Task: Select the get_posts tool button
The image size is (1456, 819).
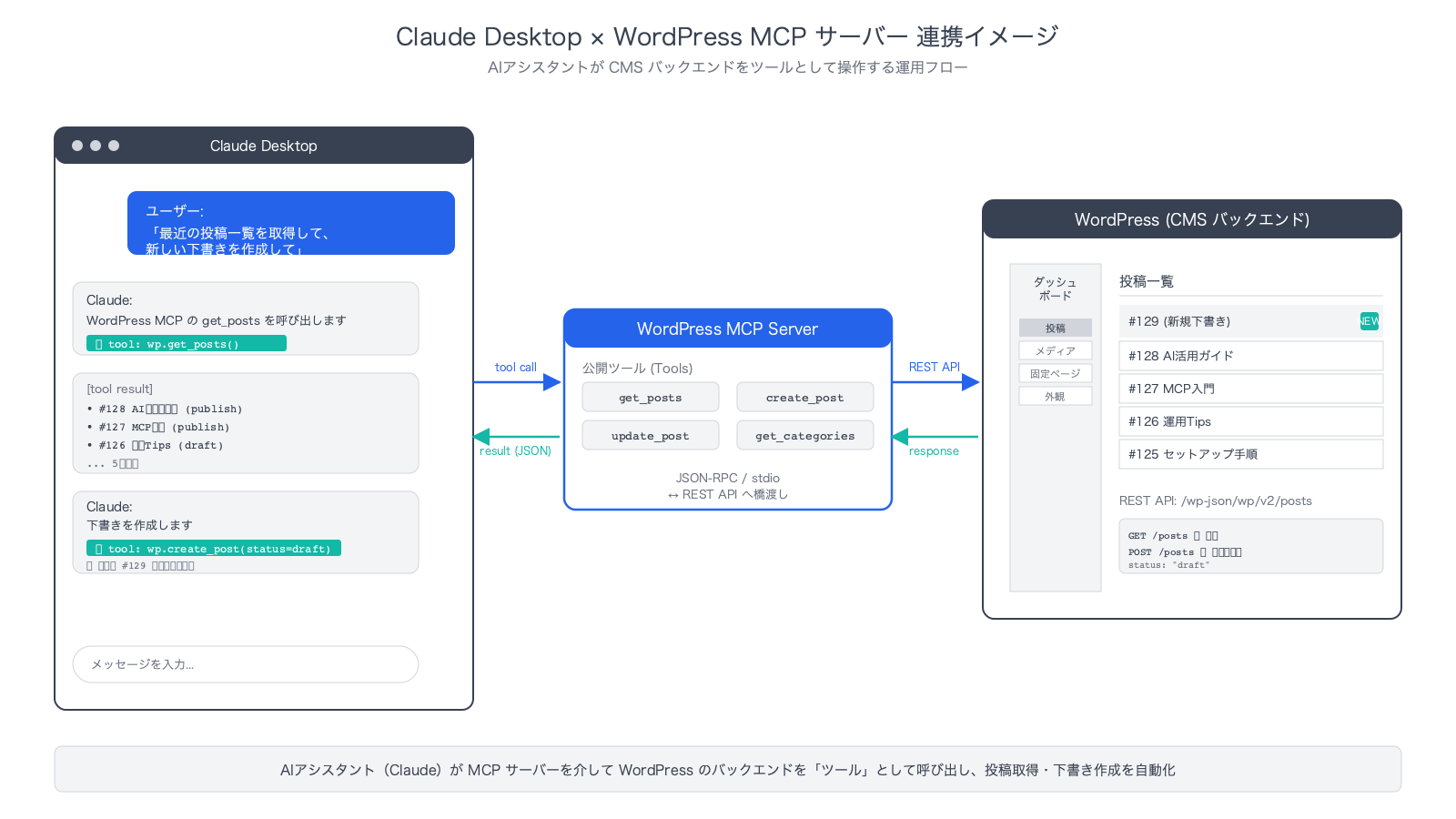Action: tap(651, 398)
